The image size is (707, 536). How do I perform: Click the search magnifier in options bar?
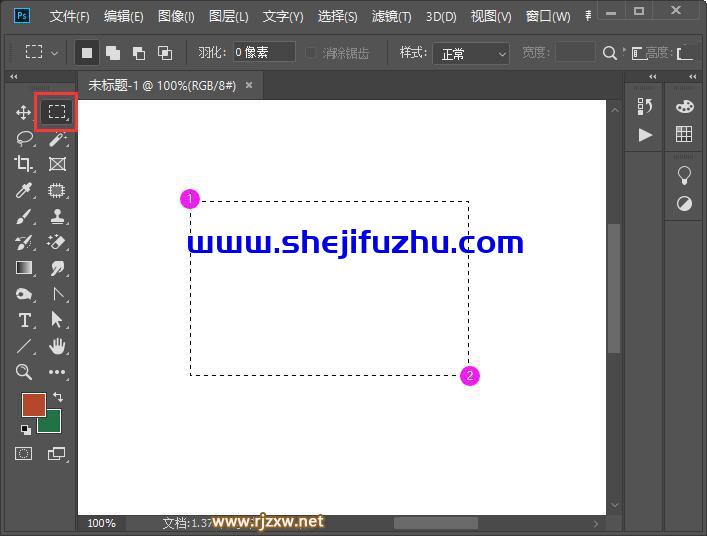609,53
